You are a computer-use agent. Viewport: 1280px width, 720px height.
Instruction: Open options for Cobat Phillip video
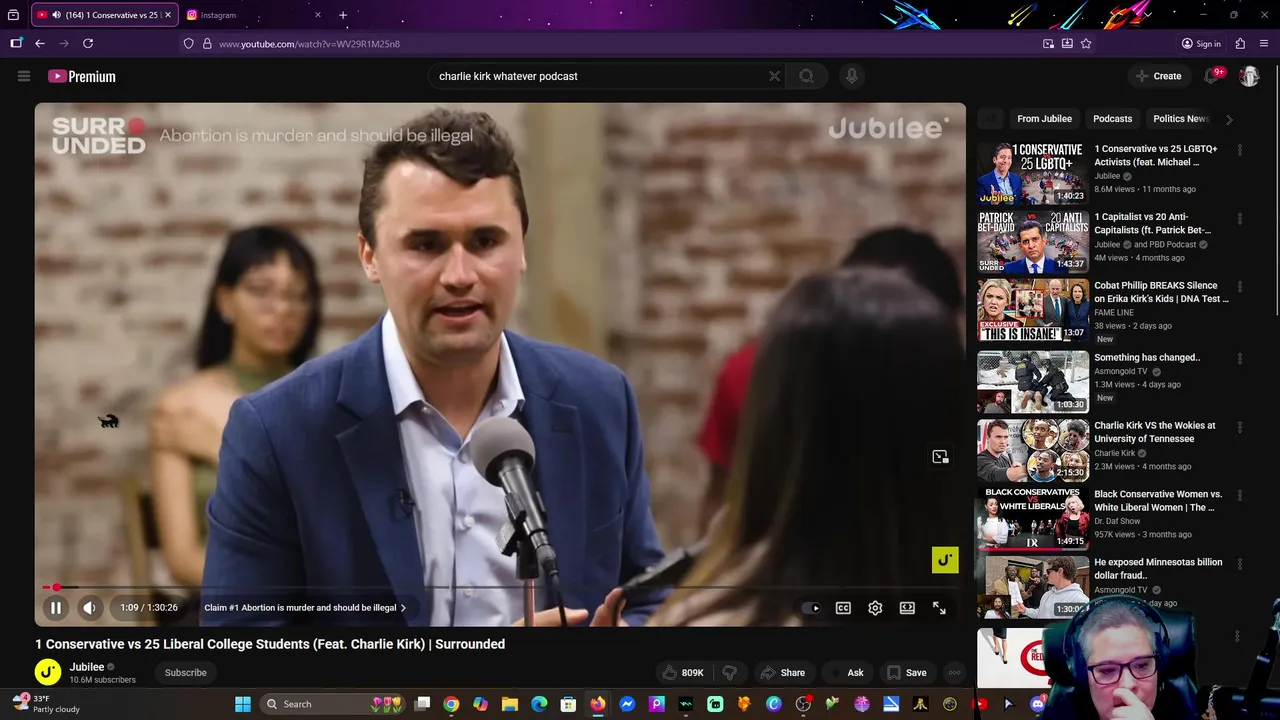[x=1240, y=287]
